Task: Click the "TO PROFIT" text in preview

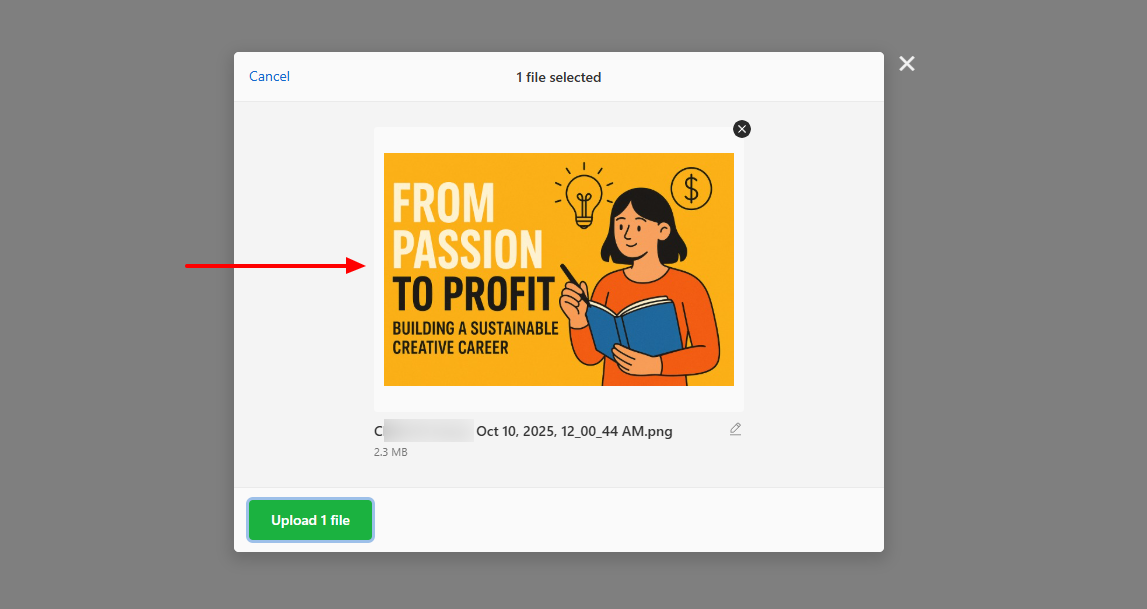Action: click(x=473, y=295)
